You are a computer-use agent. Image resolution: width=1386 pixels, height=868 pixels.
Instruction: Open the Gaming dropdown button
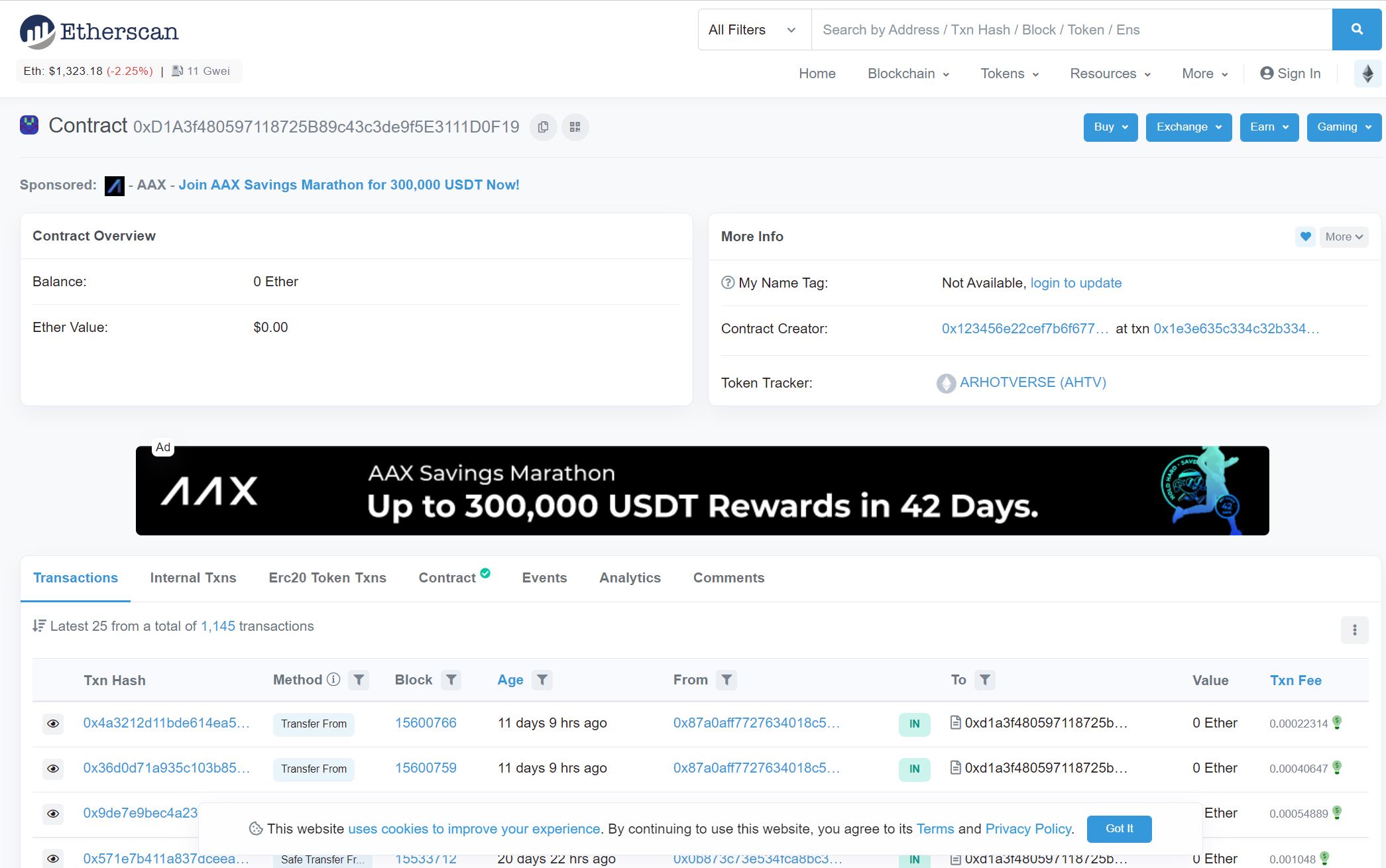[1344, 127]
